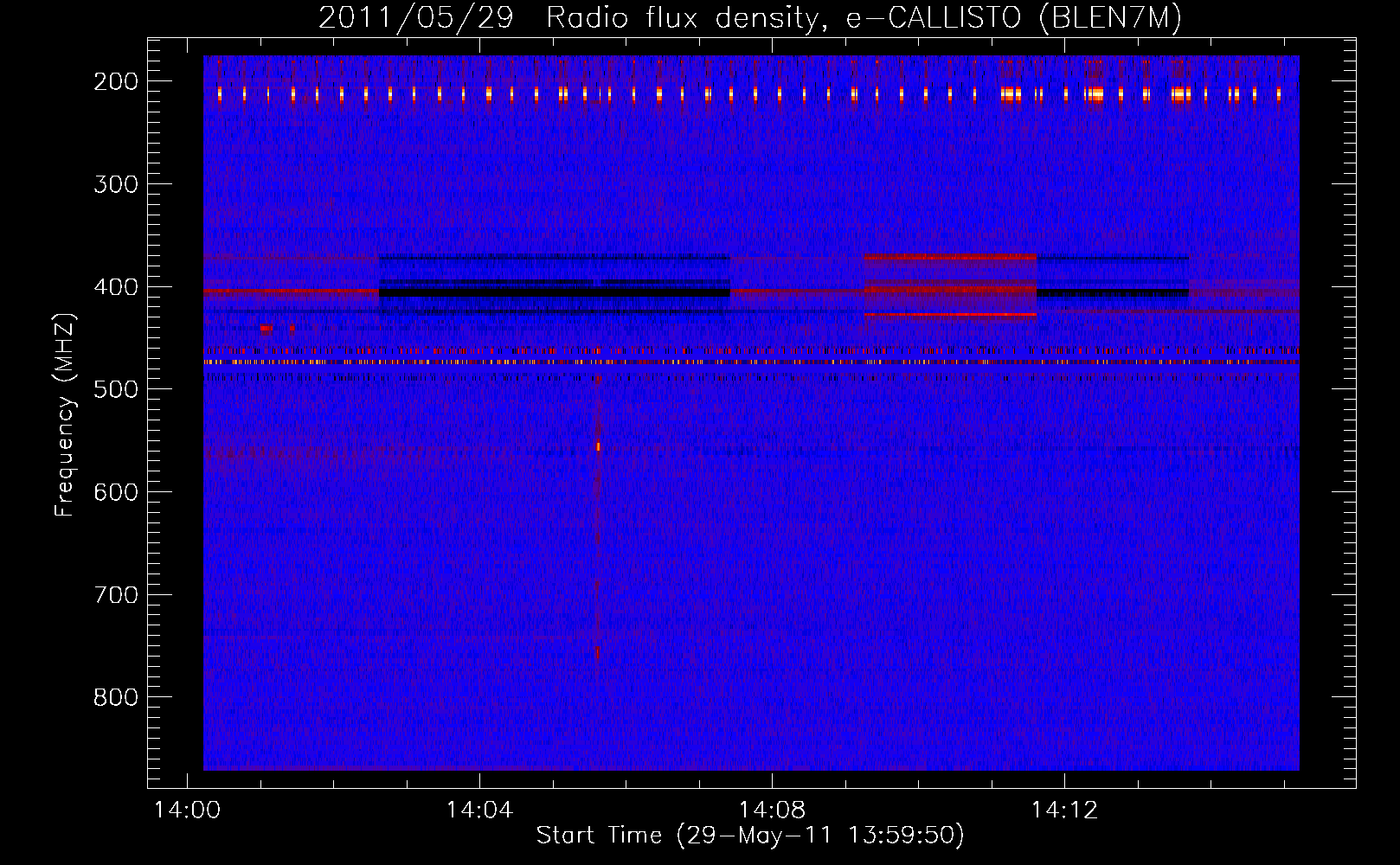Image resolution: width=1400 pixels, height=865 pixels.
Task: Click the black saturated band near 14:05
Action: [554, 292]
